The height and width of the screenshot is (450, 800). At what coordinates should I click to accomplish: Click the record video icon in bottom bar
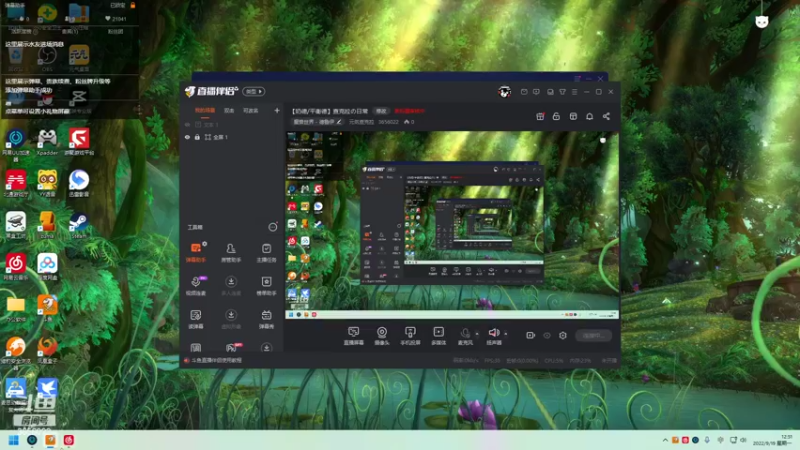[531, 335]
